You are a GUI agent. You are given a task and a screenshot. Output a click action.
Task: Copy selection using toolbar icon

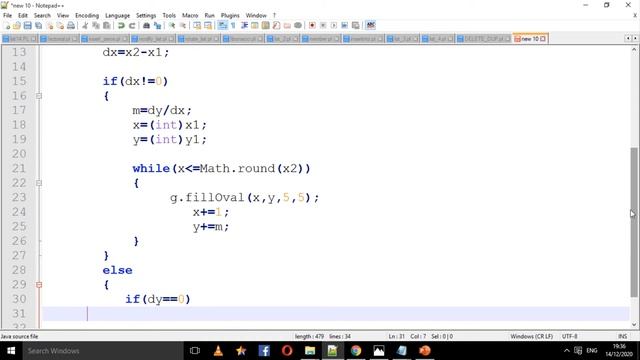[96, 25]
